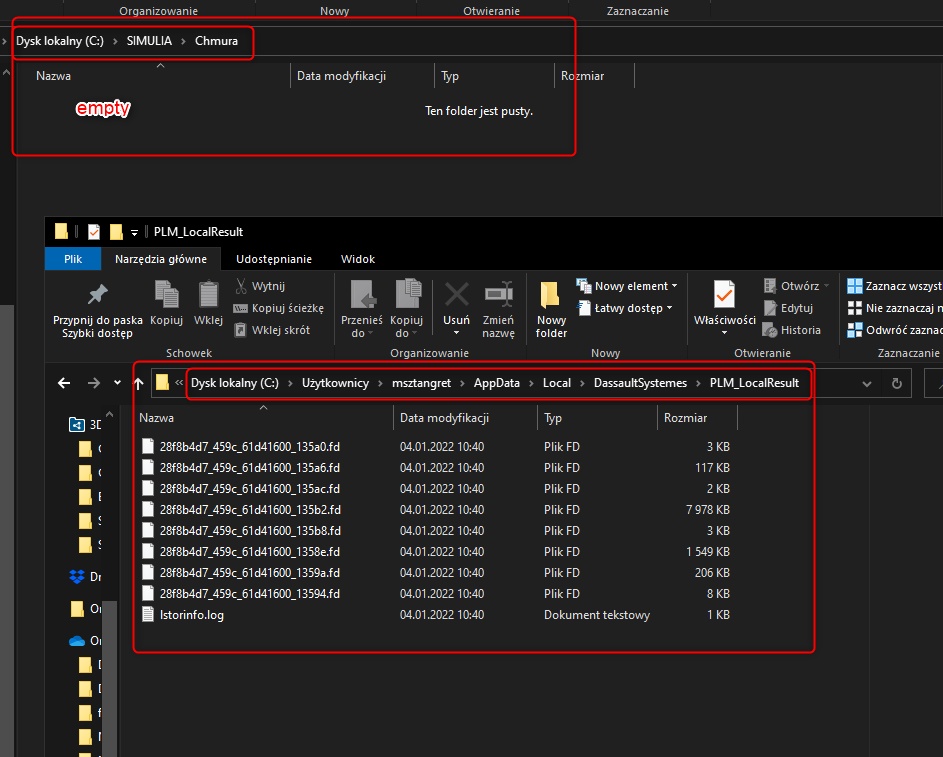943x757 pixels.
Task: Click Edytuj in the Otwieranie group
Action: click(x=788, y=308)
